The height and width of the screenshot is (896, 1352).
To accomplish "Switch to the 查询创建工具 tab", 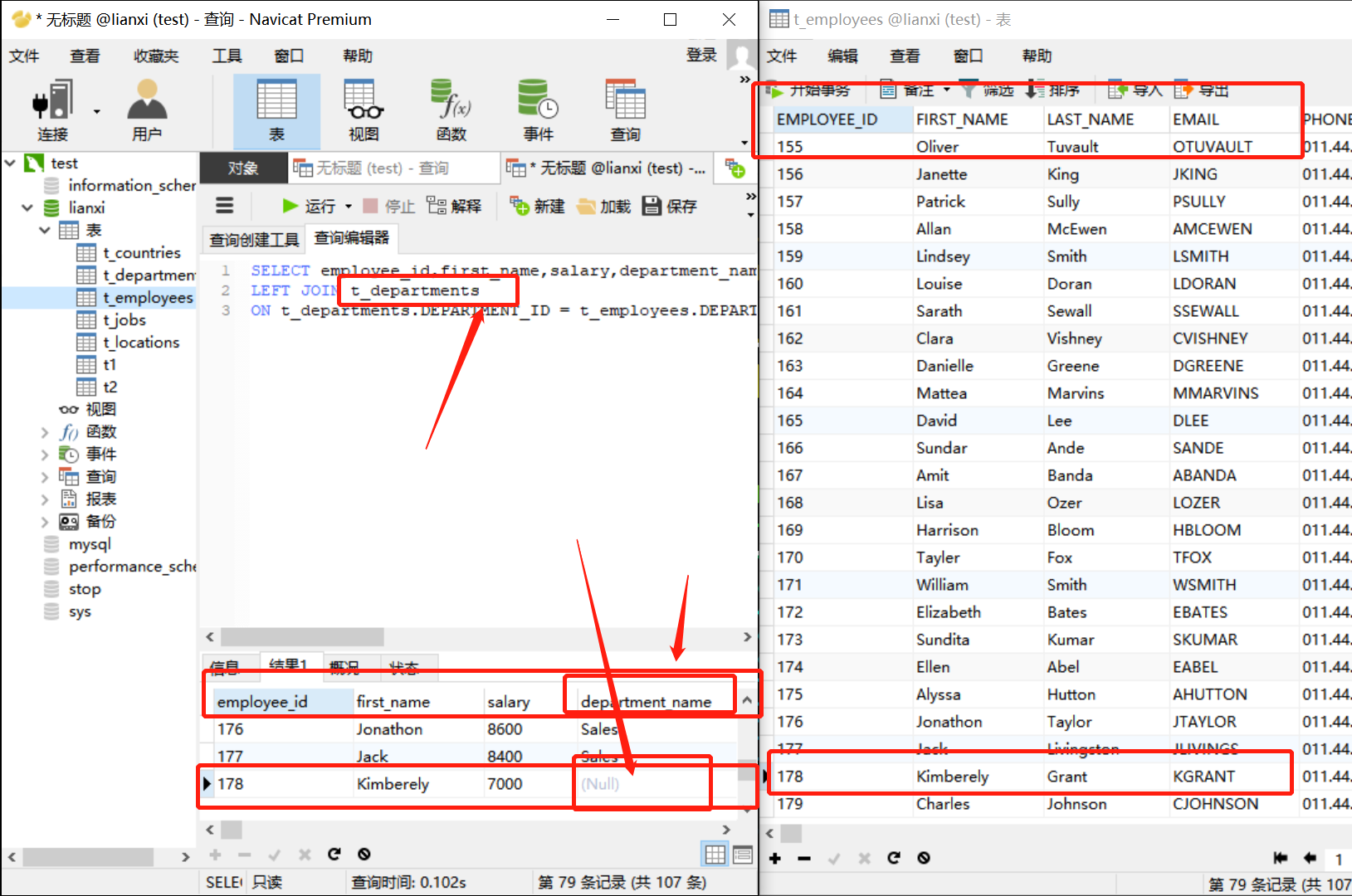I will tap(254, 240).
